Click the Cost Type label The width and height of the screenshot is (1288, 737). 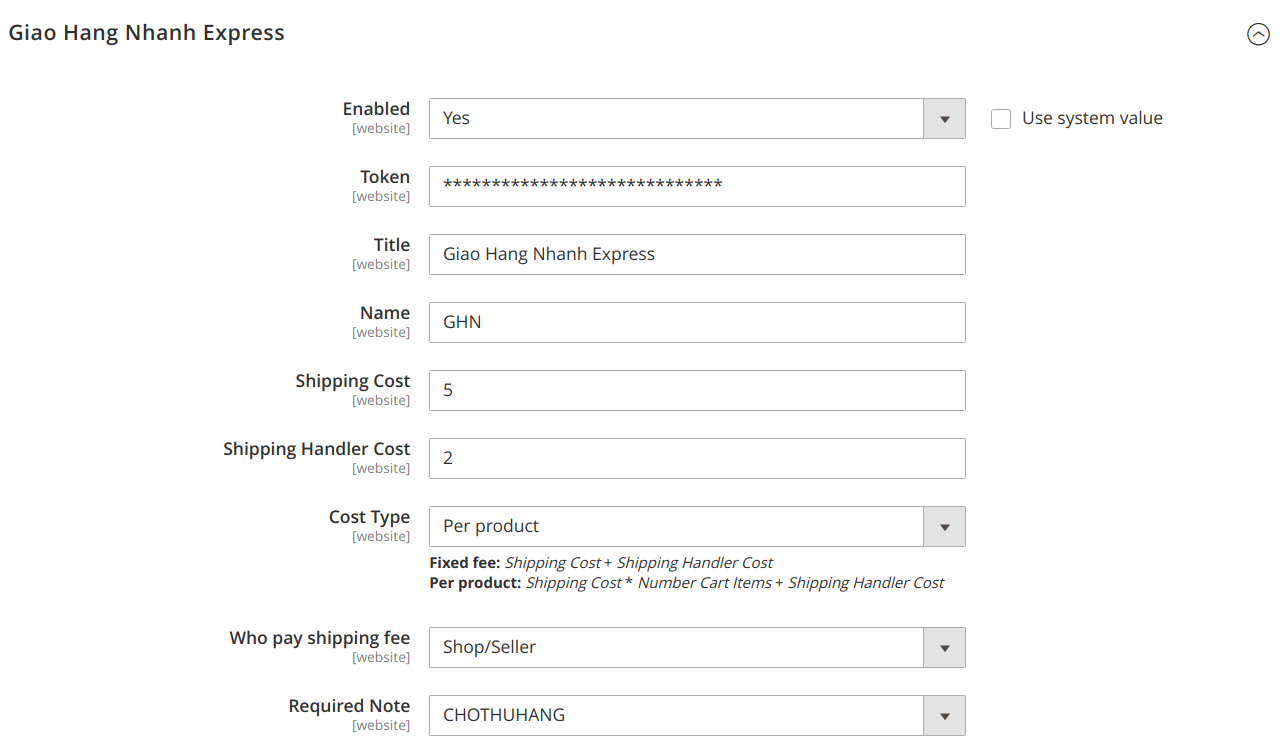370,517
